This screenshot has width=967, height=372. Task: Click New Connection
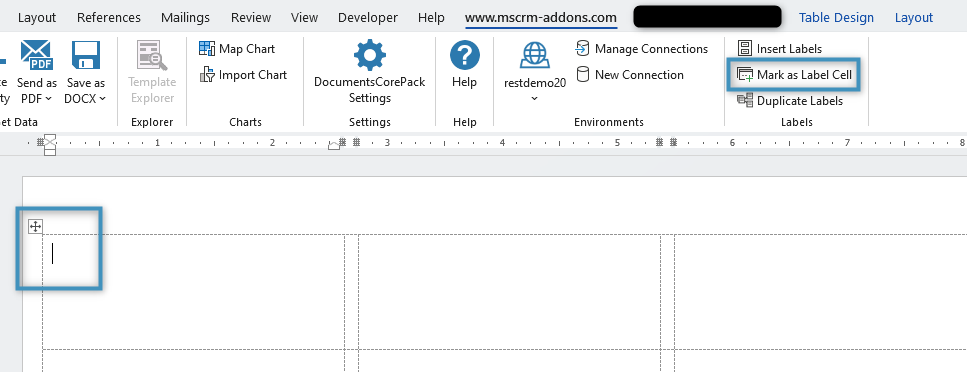630,75
